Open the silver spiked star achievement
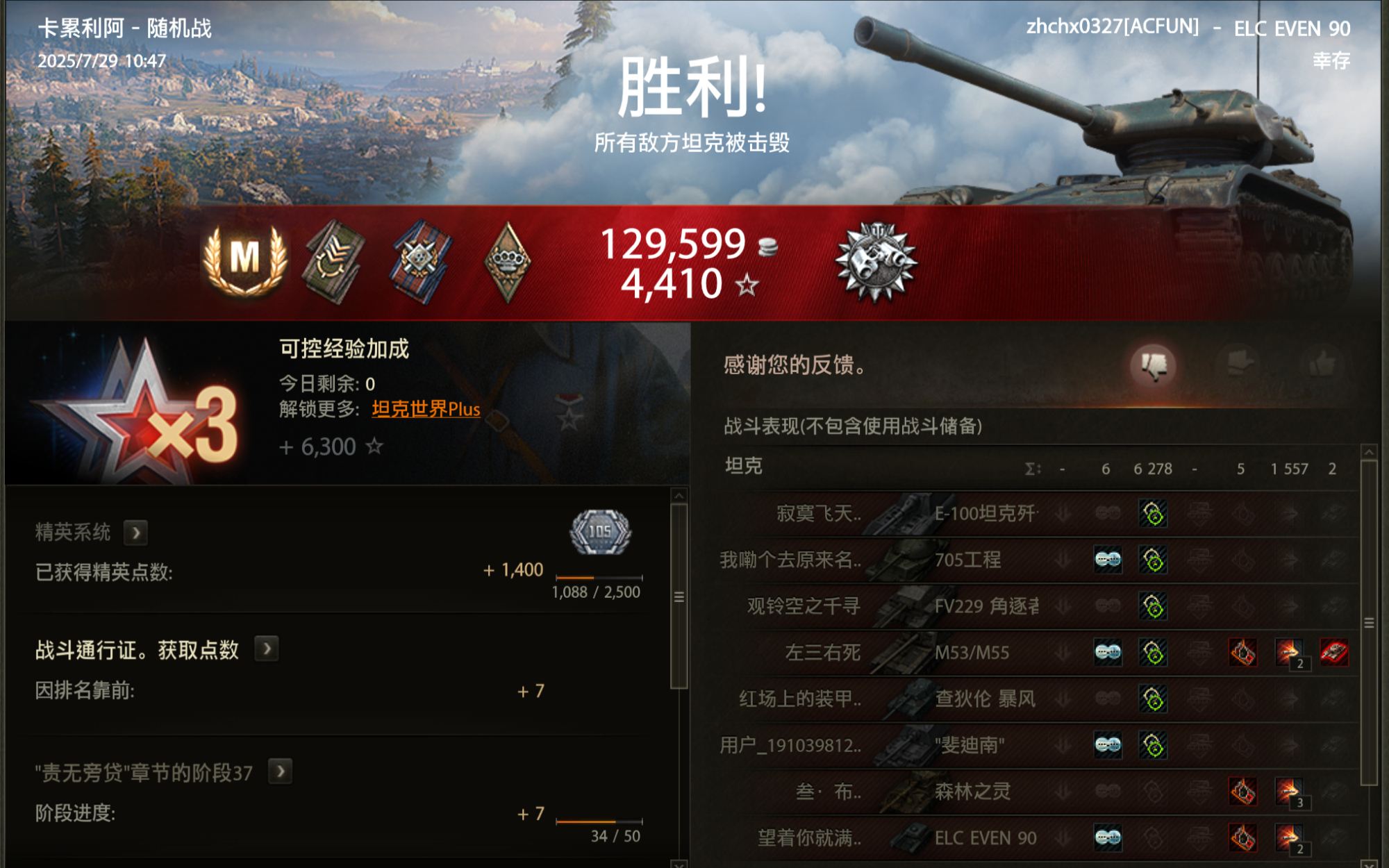1389x868 pixels. [876, 262]
